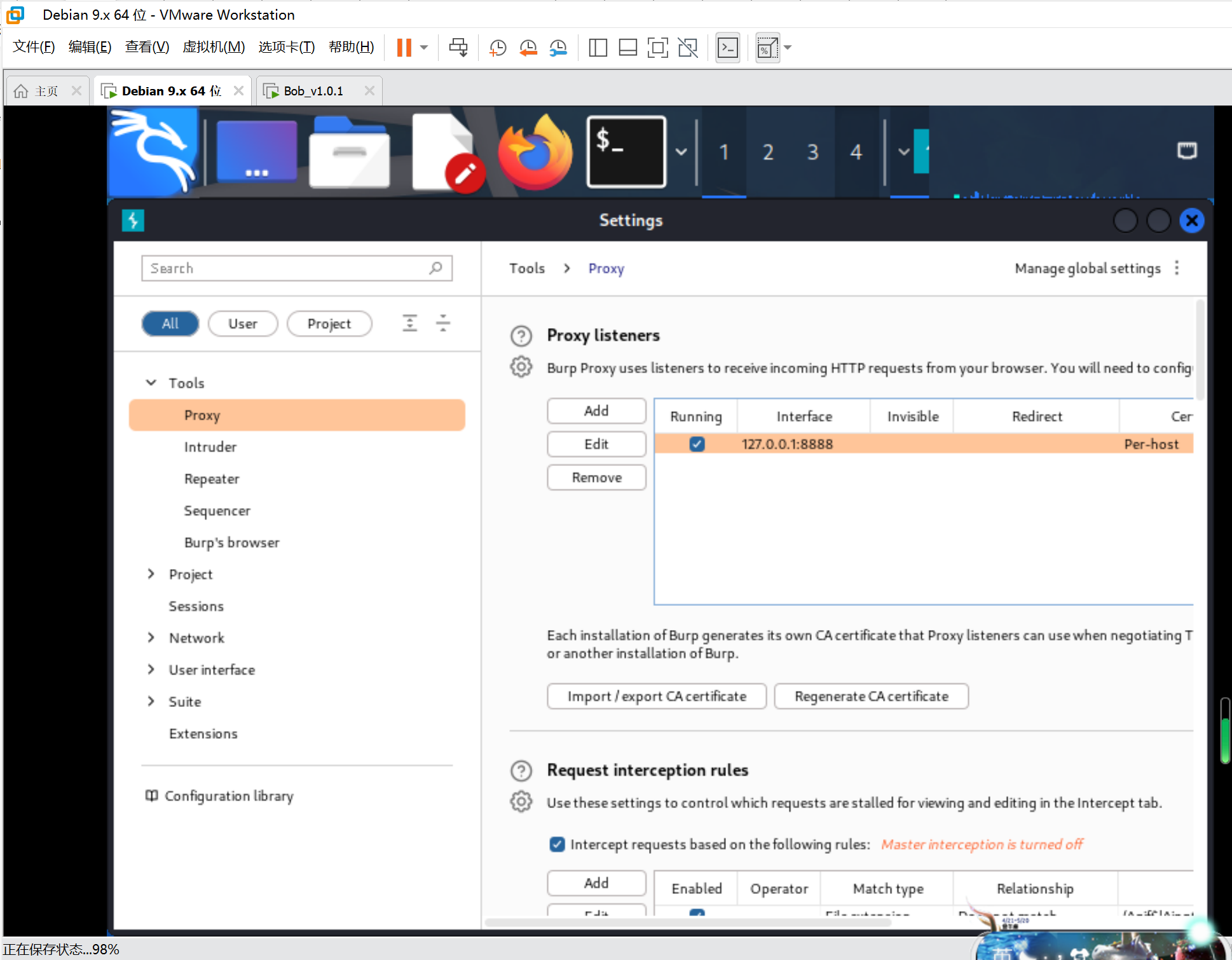
Task: Click the panel tray icon at far right
Action: tap(1186, 151)
